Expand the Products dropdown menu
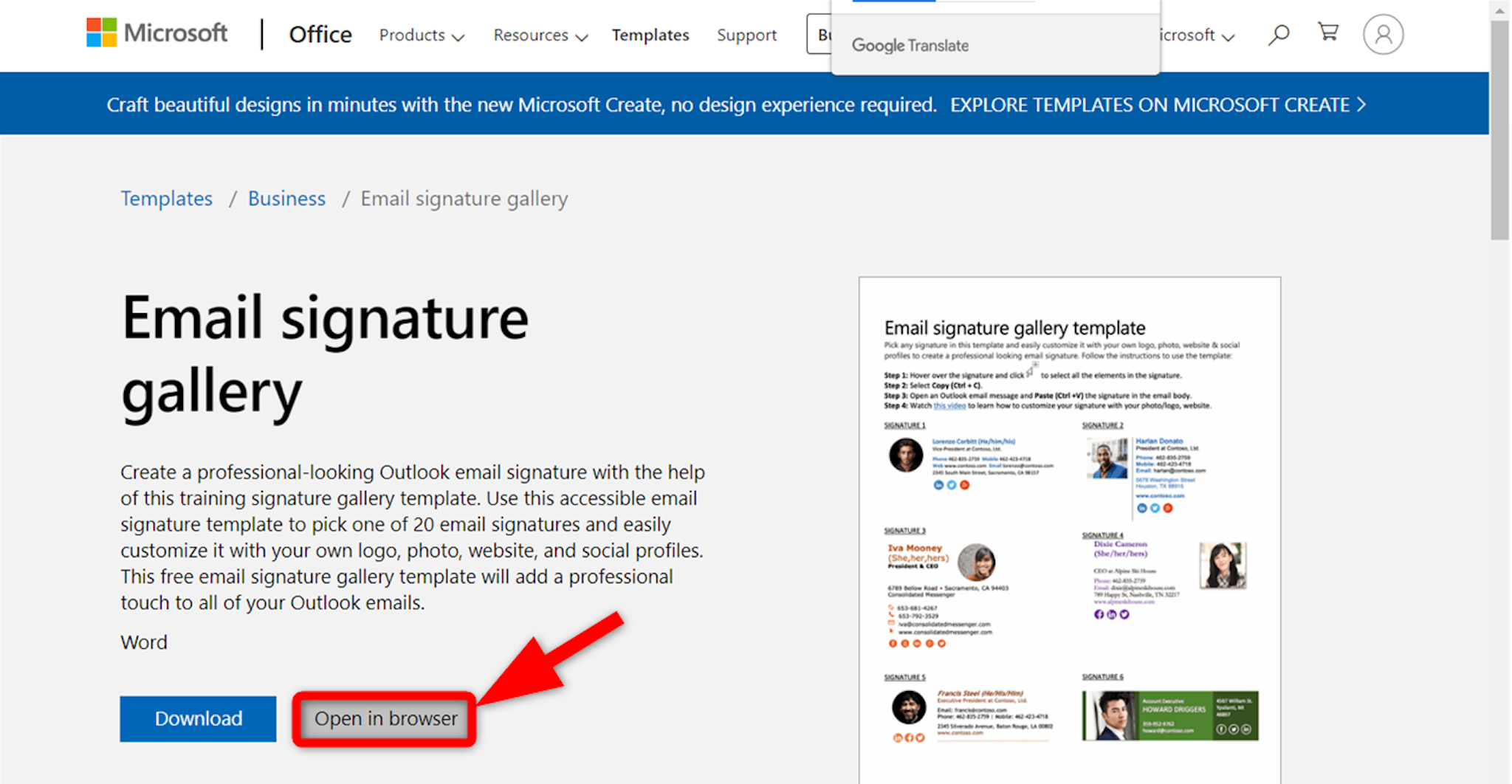Viewport: 1512px width, 784px height. click(422, 35)
